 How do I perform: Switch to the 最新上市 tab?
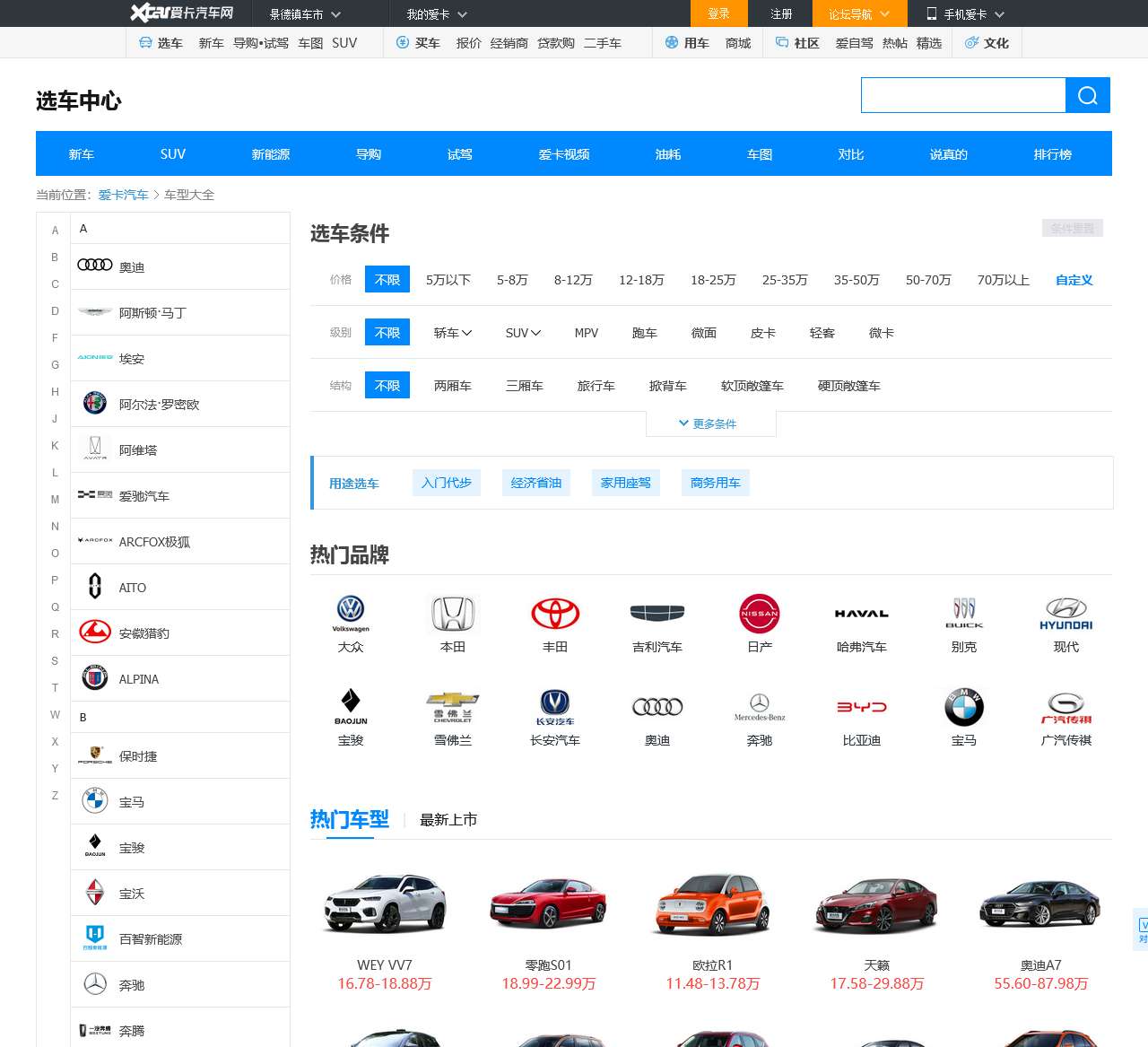tap(448, 820)
